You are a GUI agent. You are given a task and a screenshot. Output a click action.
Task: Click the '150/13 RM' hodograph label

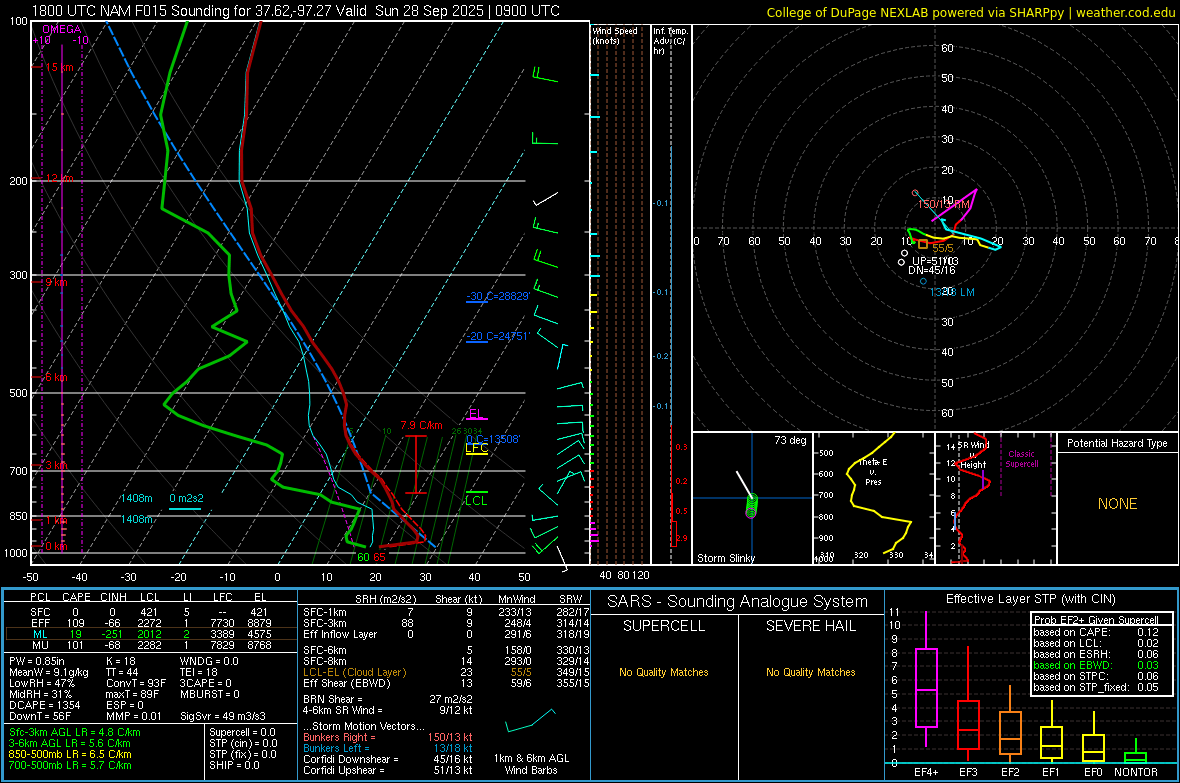[943, 205]
